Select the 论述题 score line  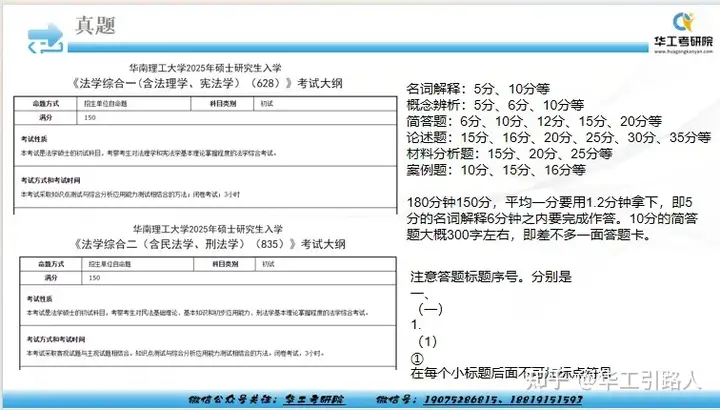(559, 137)
